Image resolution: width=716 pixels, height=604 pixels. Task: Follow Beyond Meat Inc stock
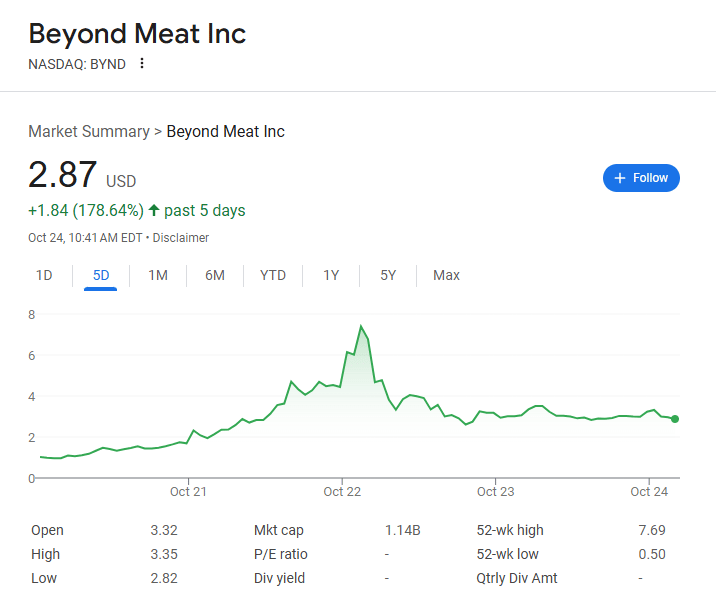(641, 178)
